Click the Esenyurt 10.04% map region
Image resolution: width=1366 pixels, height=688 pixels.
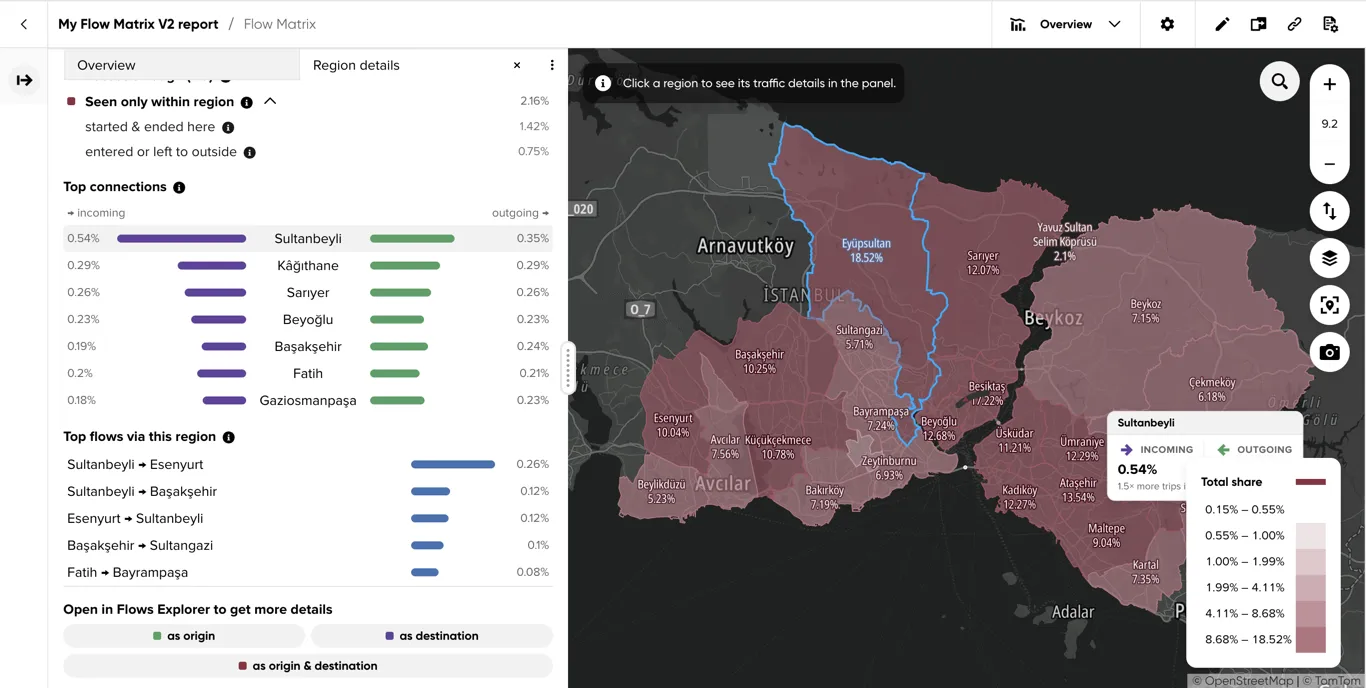(673, 425)
